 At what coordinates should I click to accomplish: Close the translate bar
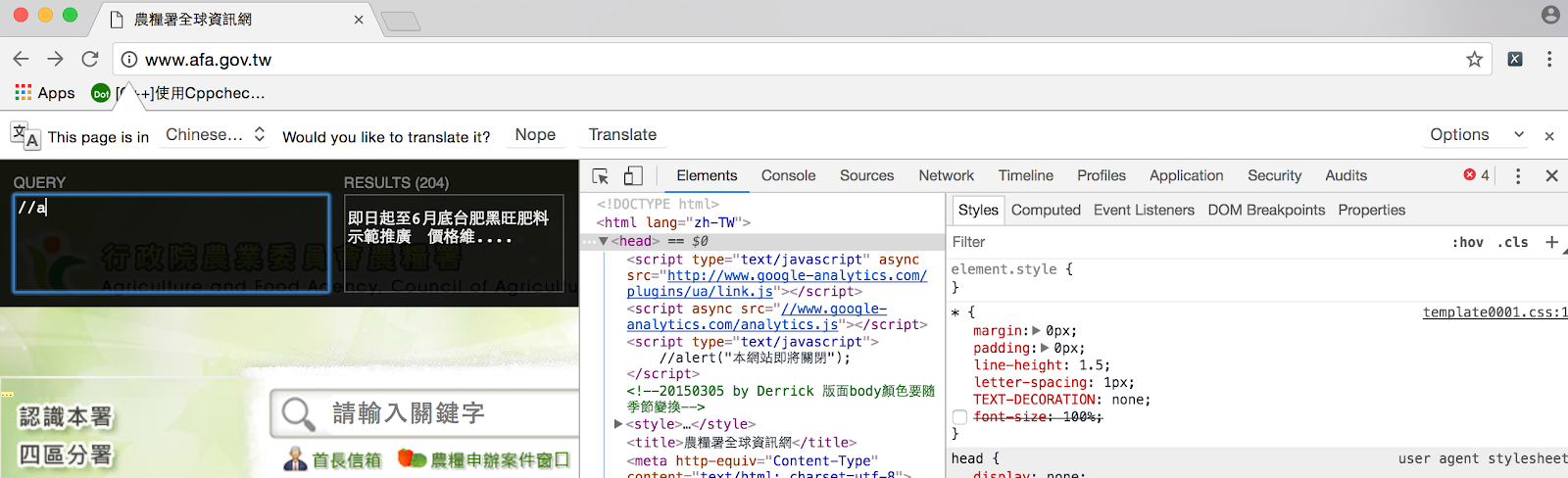tap(1549, 136)
